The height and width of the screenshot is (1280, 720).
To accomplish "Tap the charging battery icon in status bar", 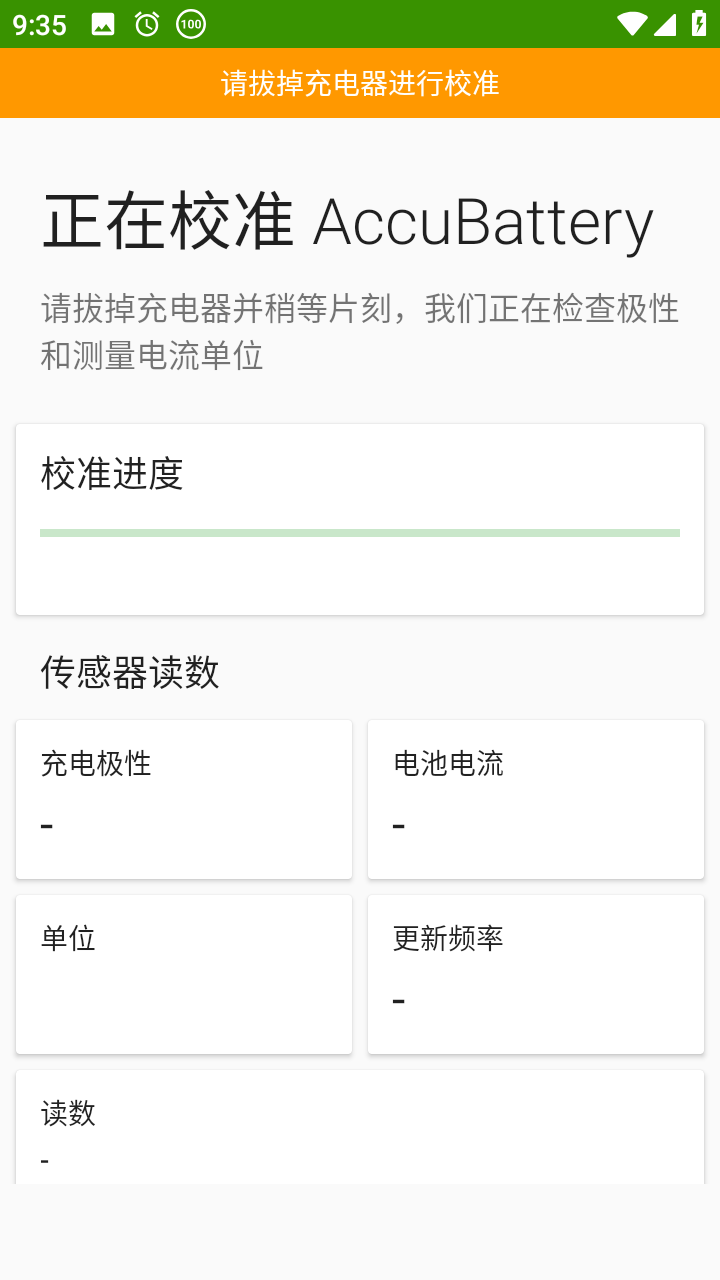I will coord(699,24).
